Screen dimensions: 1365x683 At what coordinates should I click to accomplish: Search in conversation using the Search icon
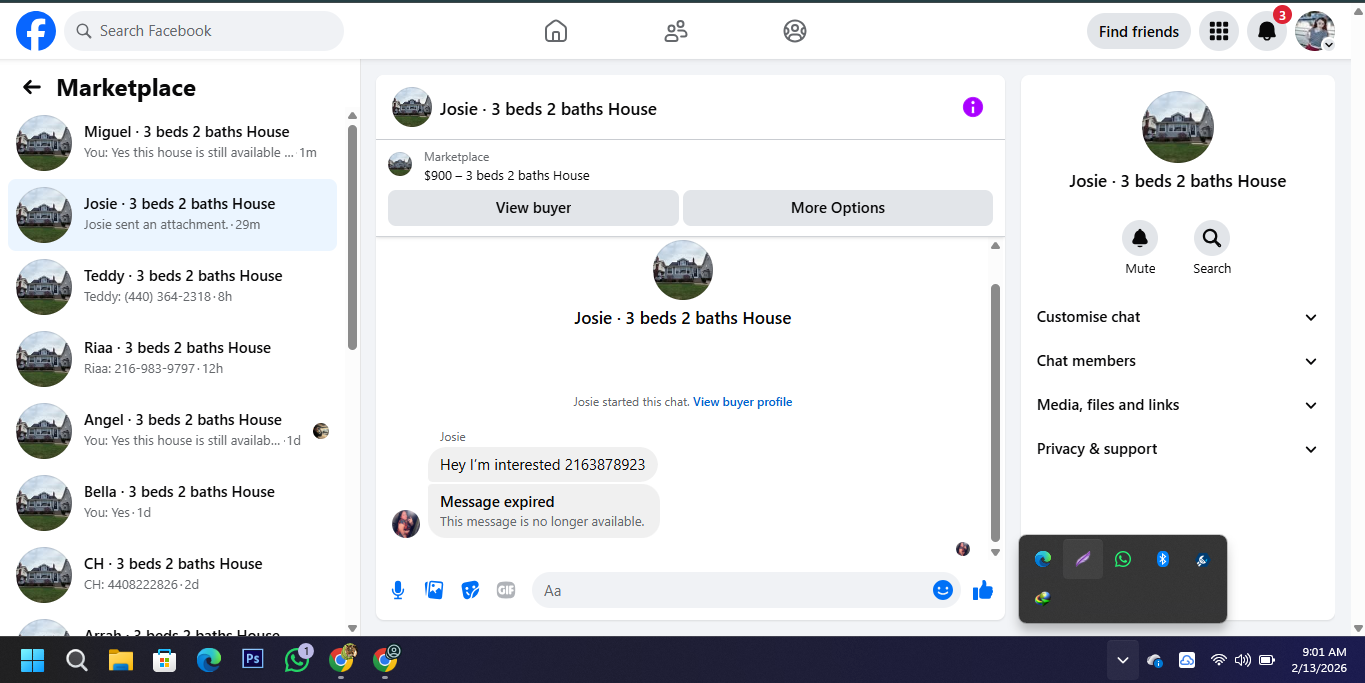point(1212,238)
